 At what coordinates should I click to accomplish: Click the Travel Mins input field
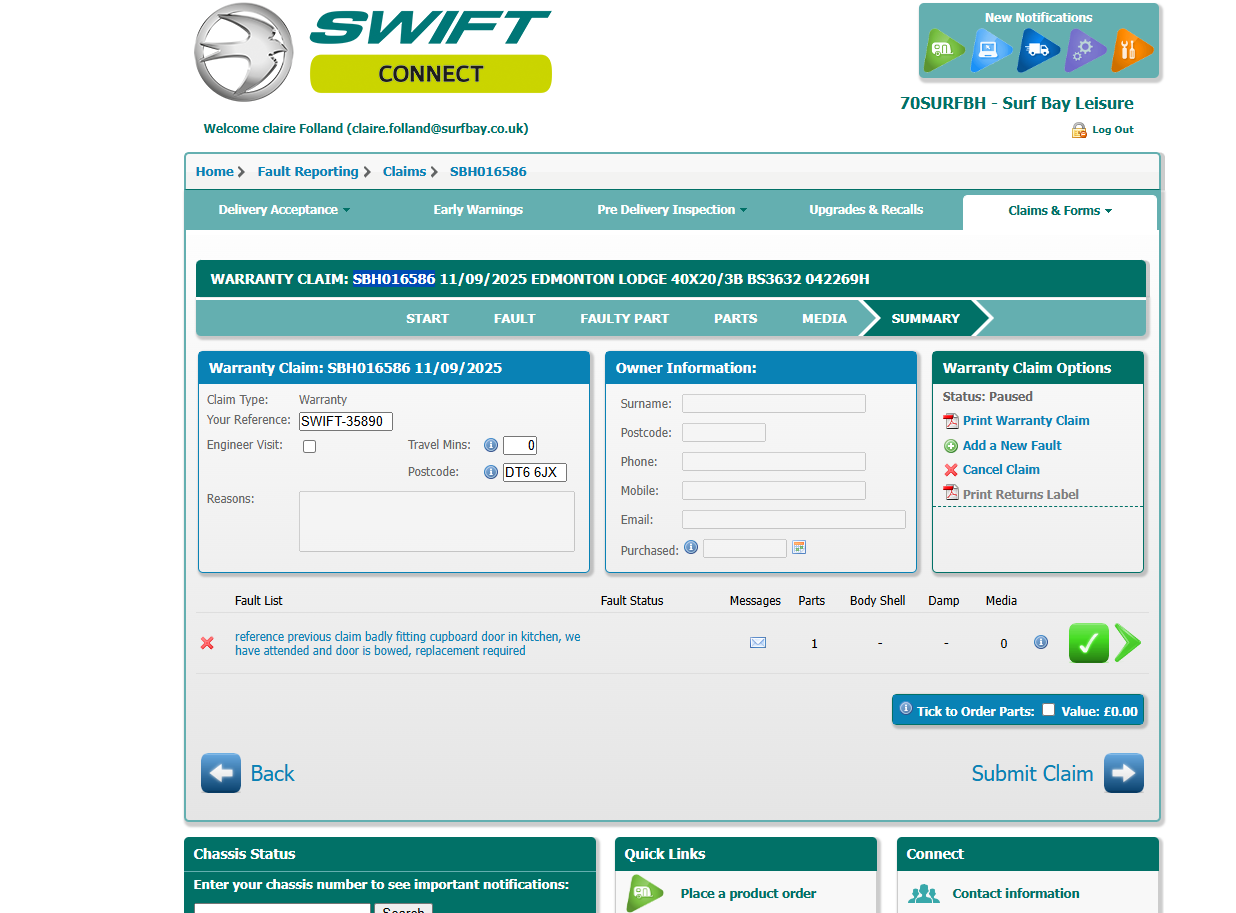click(x=520, y=446)
